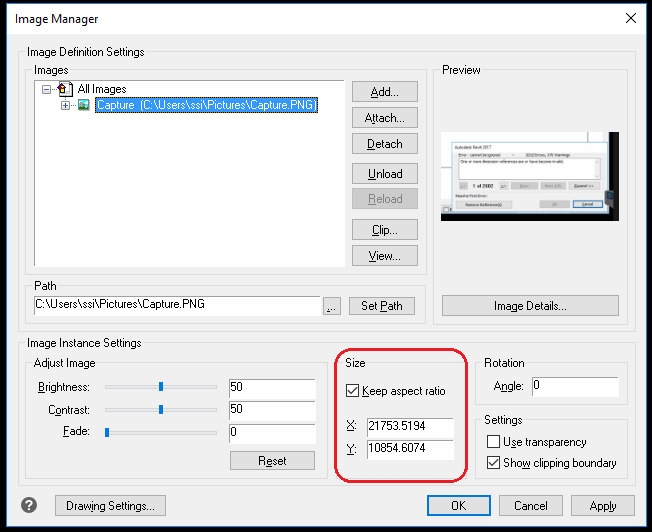The width and height of the screenshot is (652, 532).
Task: Click the Apply button
Action: (x=603, y=505)
